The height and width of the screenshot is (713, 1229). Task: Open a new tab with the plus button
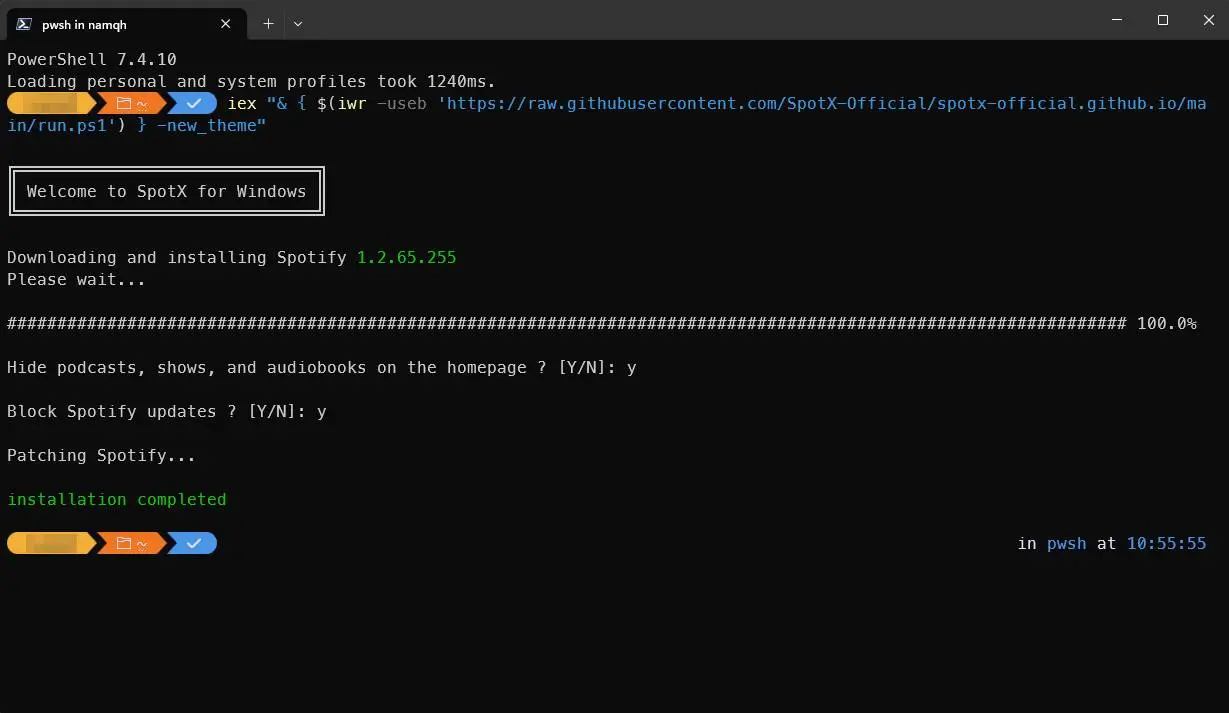[x=268, y=23]
